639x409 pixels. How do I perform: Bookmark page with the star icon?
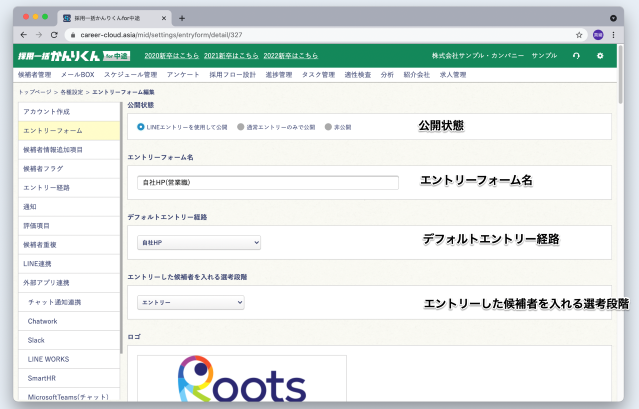tap(579, 33)
